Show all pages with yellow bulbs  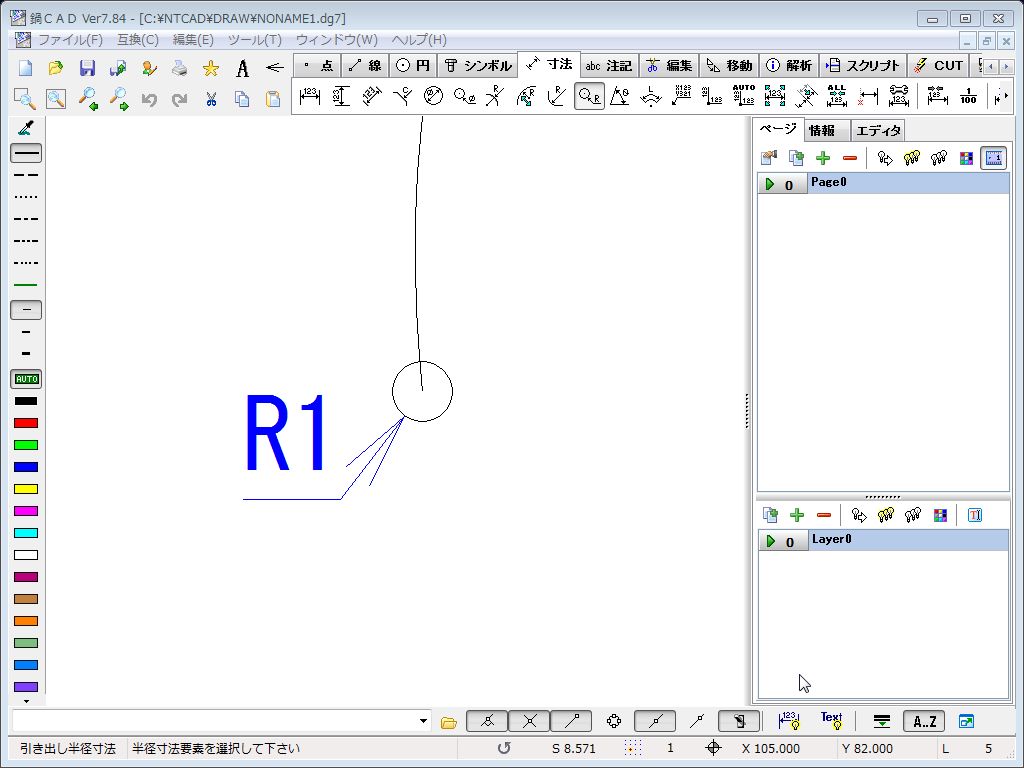pyautogui.click(x=912, y=157)
